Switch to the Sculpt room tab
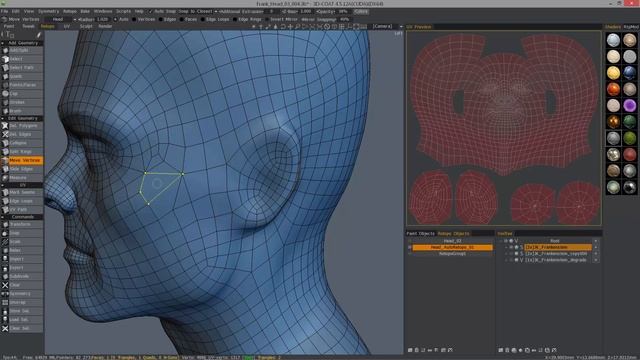This screenshot has height=360, width=640. coord(86,26)
